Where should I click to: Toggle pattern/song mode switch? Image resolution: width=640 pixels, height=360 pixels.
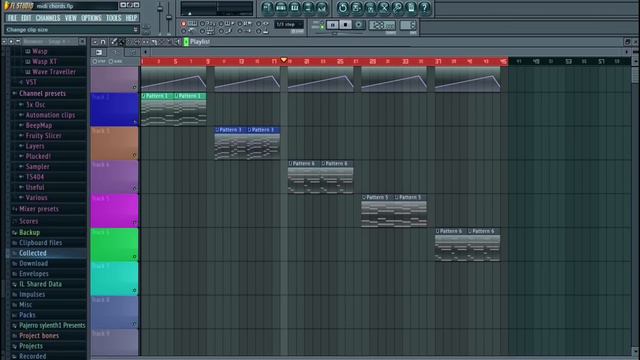322,25
